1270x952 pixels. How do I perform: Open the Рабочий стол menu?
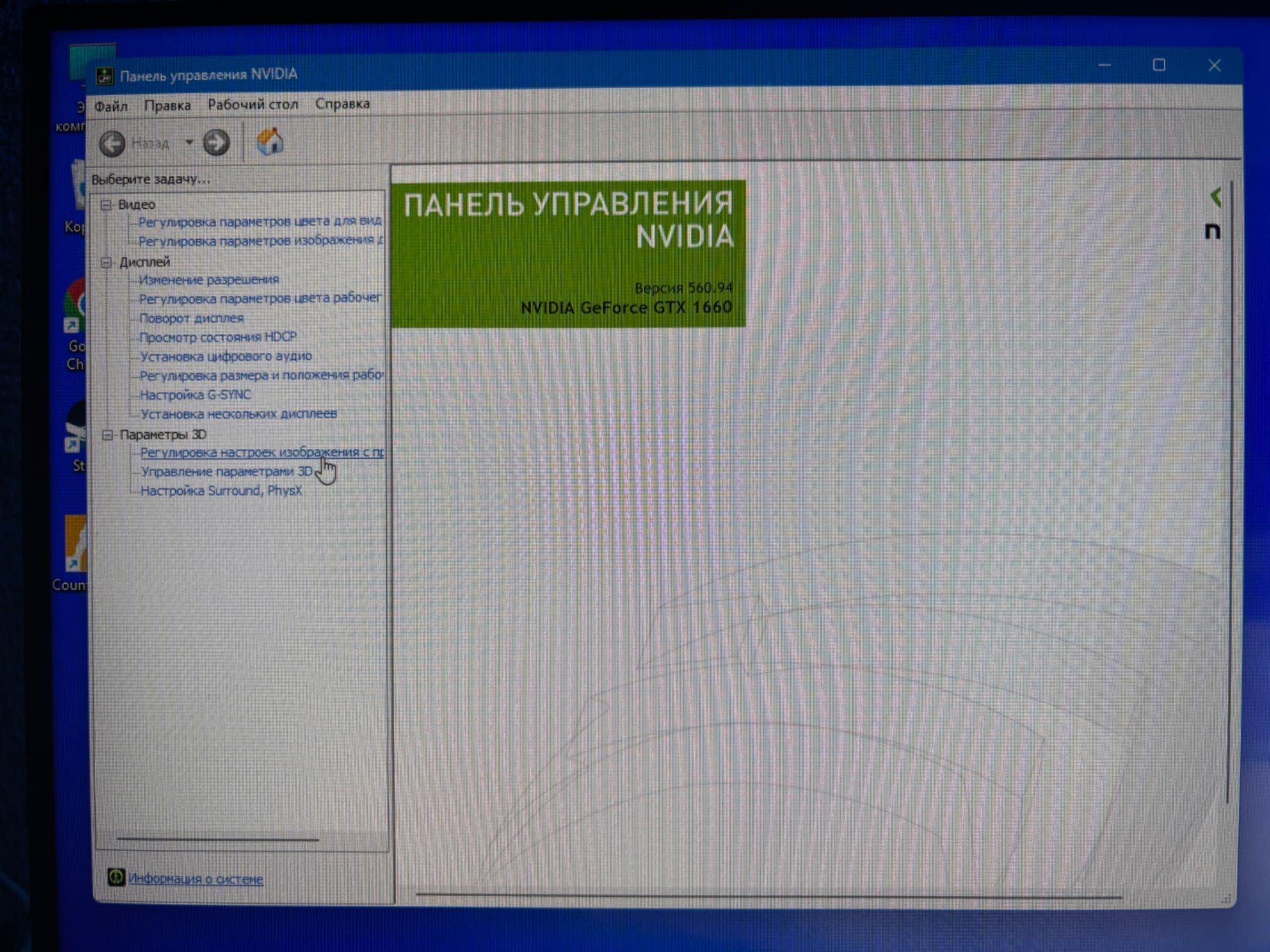[x=253, y=104]
